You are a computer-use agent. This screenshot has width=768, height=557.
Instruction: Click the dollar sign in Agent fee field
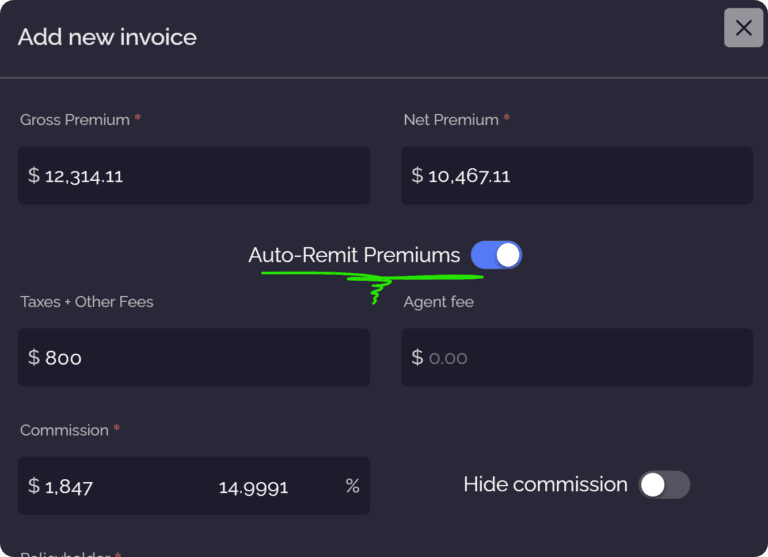pos(417,358)
